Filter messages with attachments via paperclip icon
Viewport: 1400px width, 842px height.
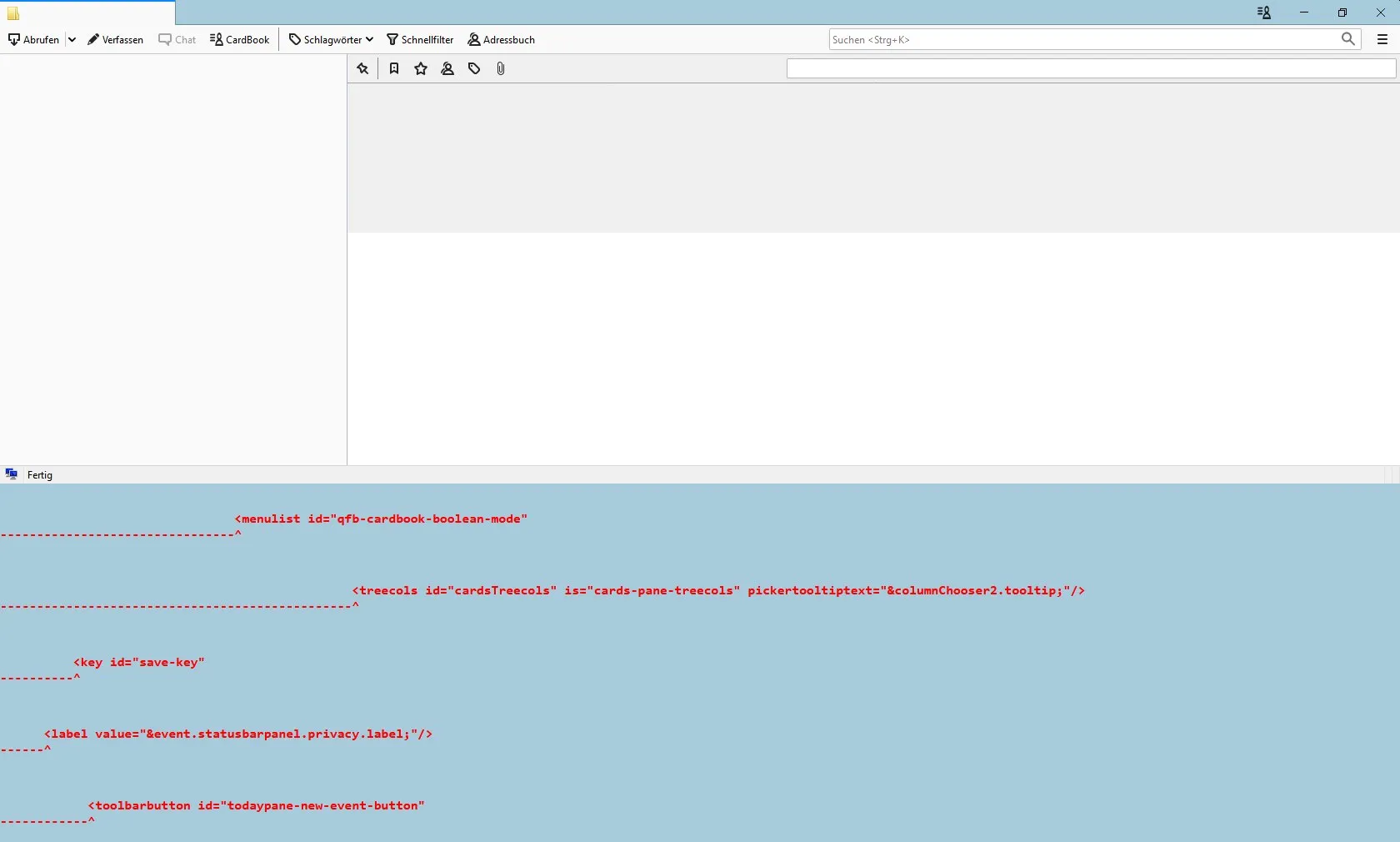click(x=501, y=68)
